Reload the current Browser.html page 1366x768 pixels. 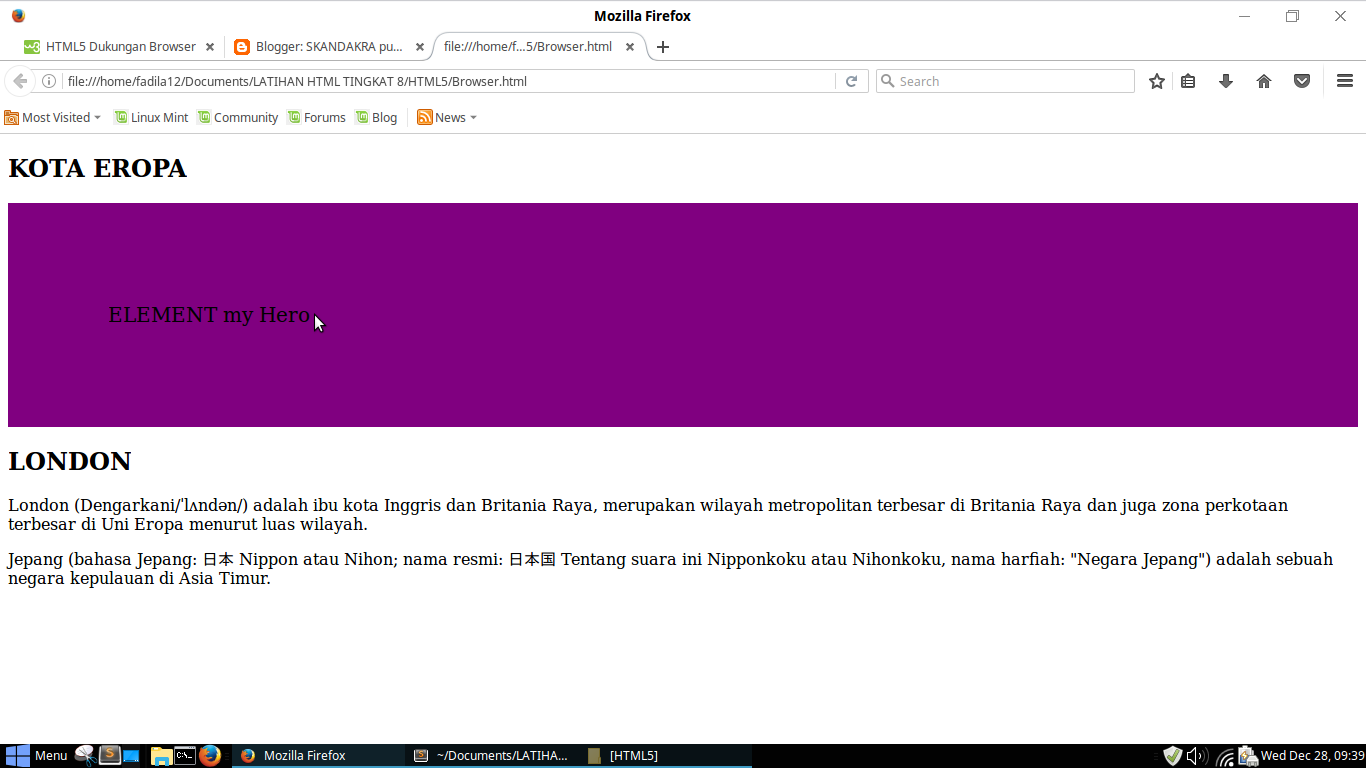coord(851,81)
